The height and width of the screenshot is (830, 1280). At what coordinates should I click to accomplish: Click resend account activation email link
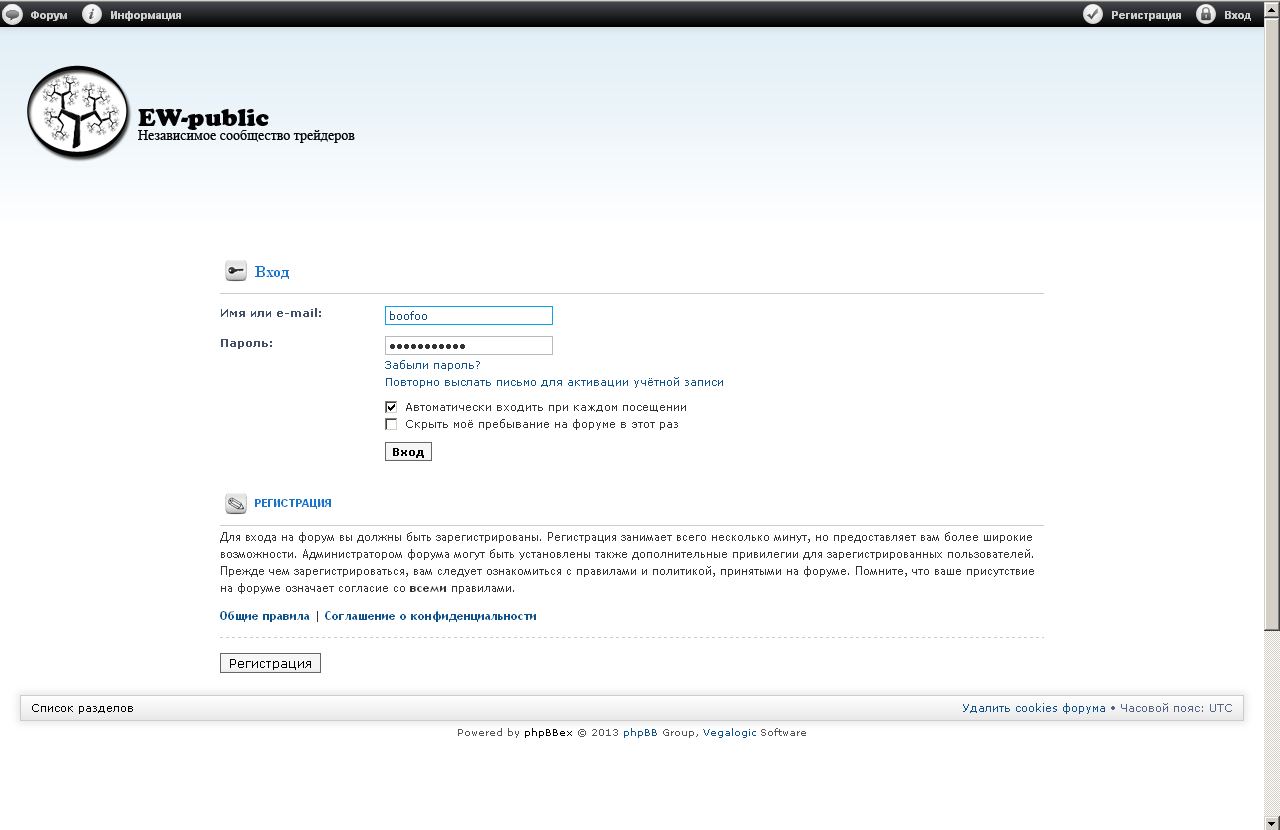pyautogui.click(x=554, y=382)
